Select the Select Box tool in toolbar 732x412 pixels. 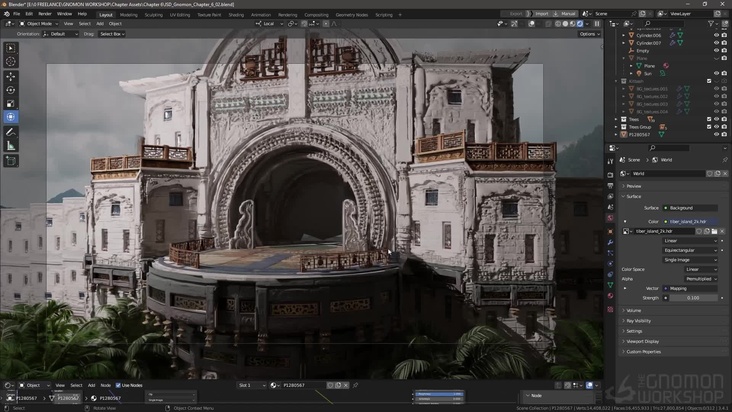click(11, 48)
